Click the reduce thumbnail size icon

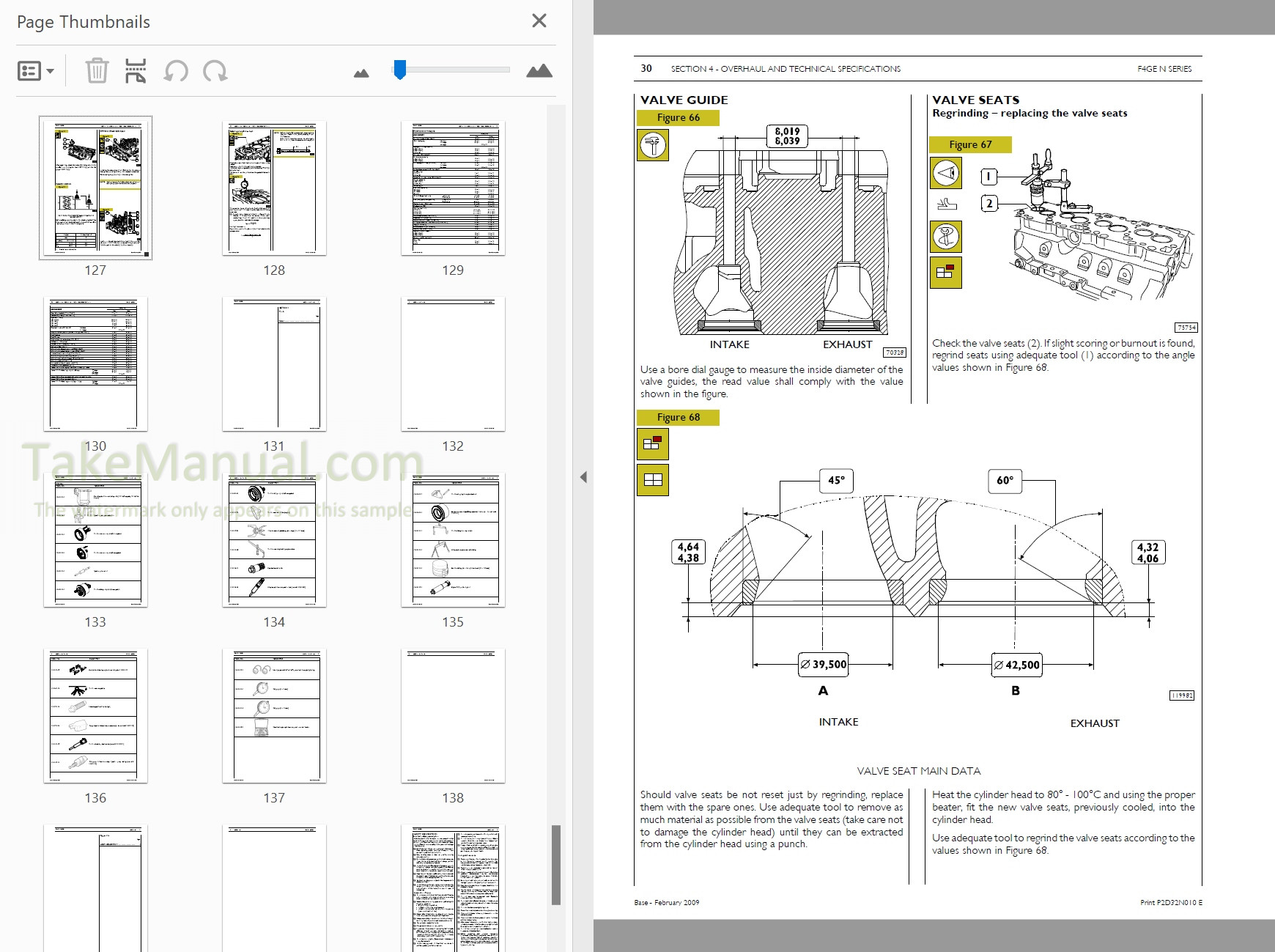tap(361, 71)
